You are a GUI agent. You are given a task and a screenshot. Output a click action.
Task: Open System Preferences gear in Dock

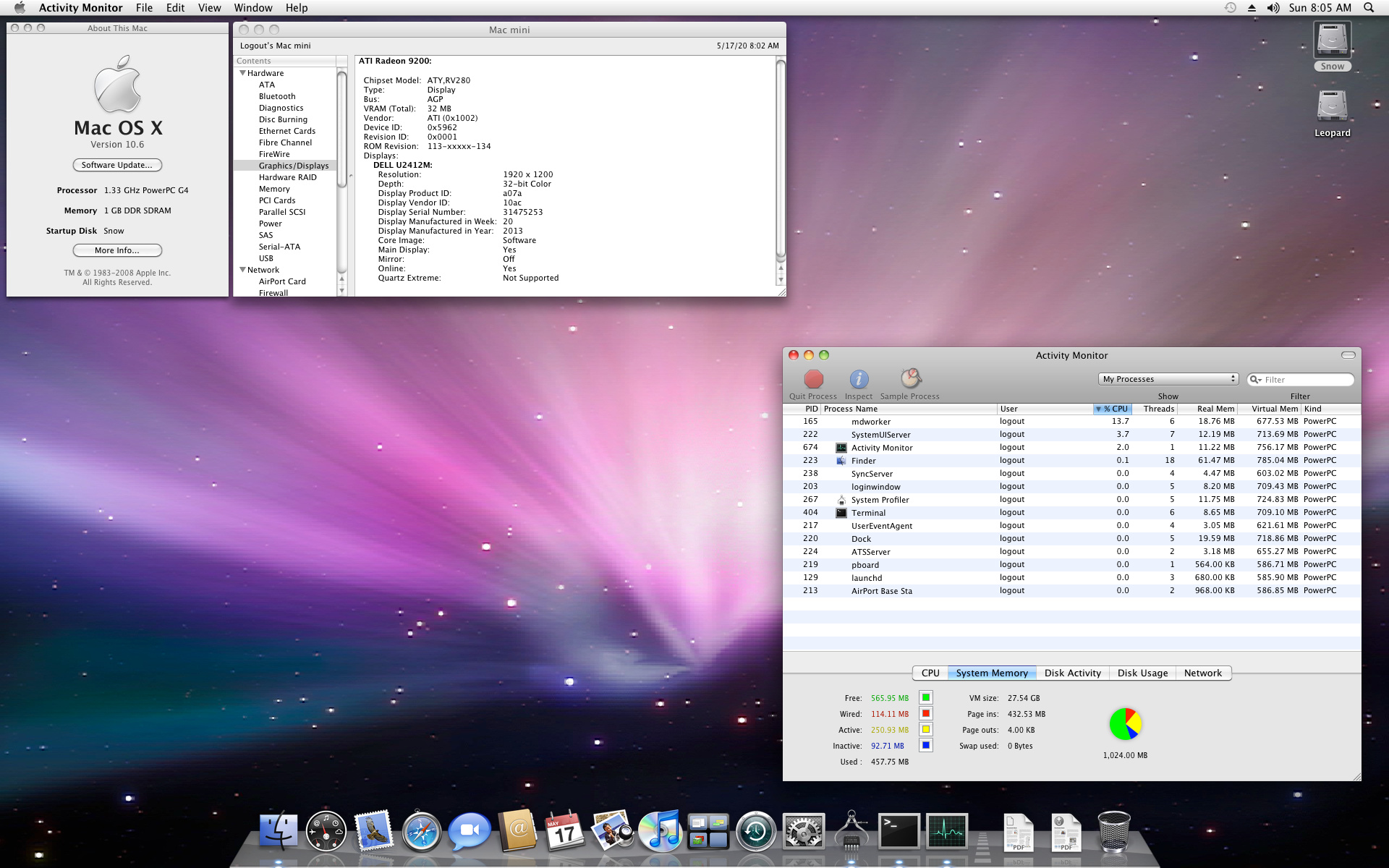tap(803, 831)
